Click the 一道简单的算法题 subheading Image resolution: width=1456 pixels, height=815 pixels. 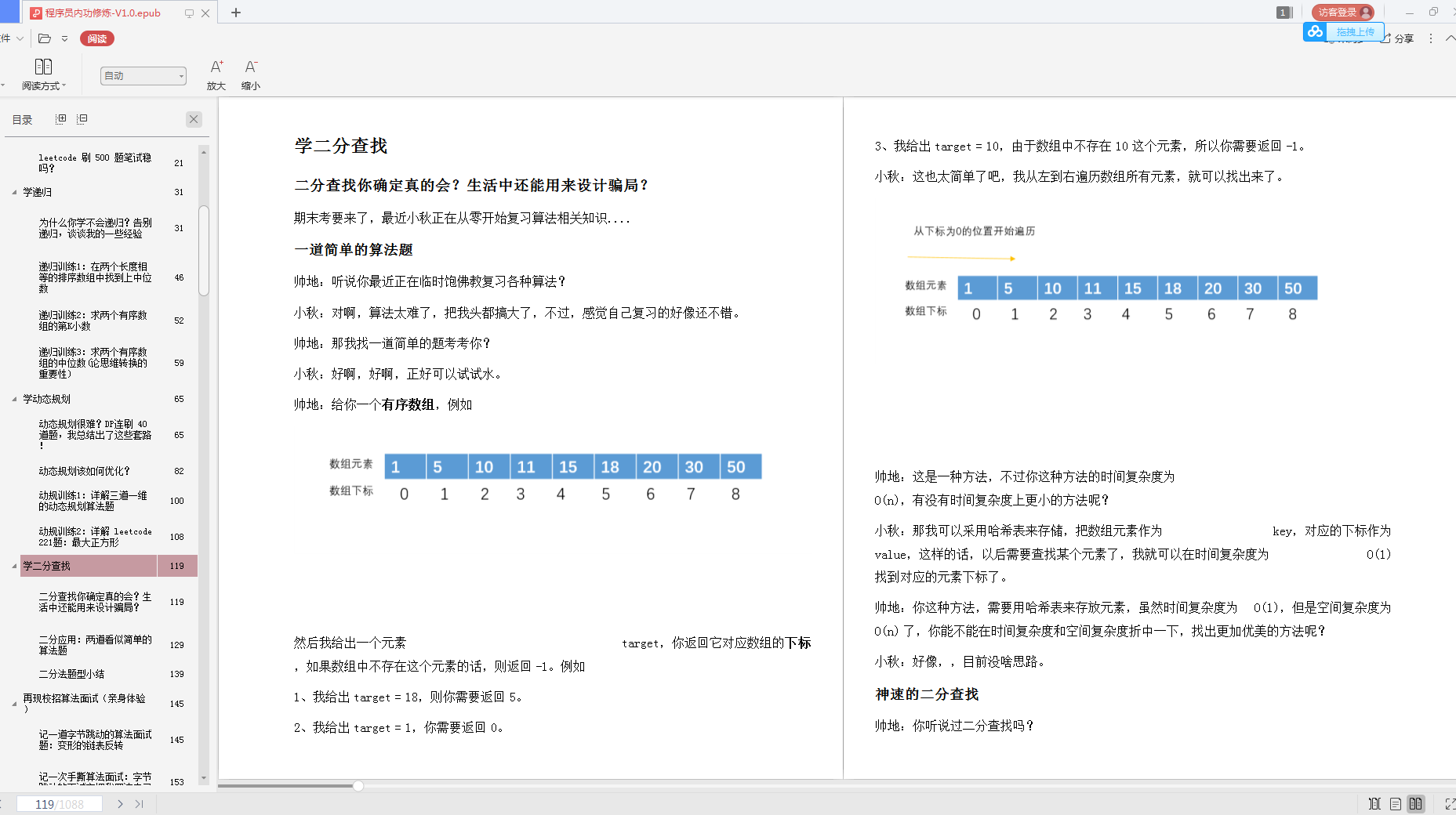[x=354, y=250]
